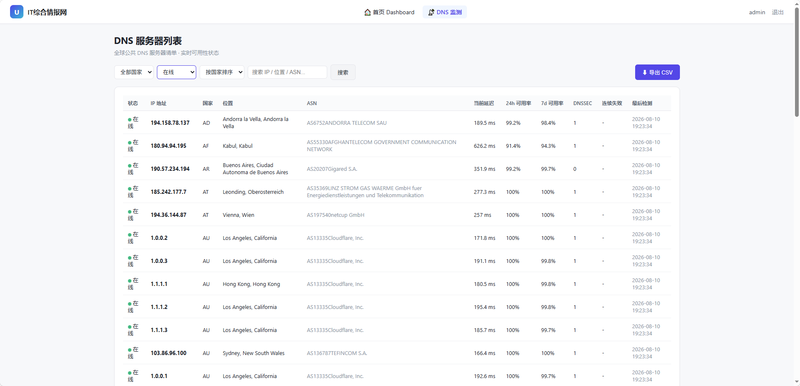Click the 最后检测 column header

pos(642,103)
